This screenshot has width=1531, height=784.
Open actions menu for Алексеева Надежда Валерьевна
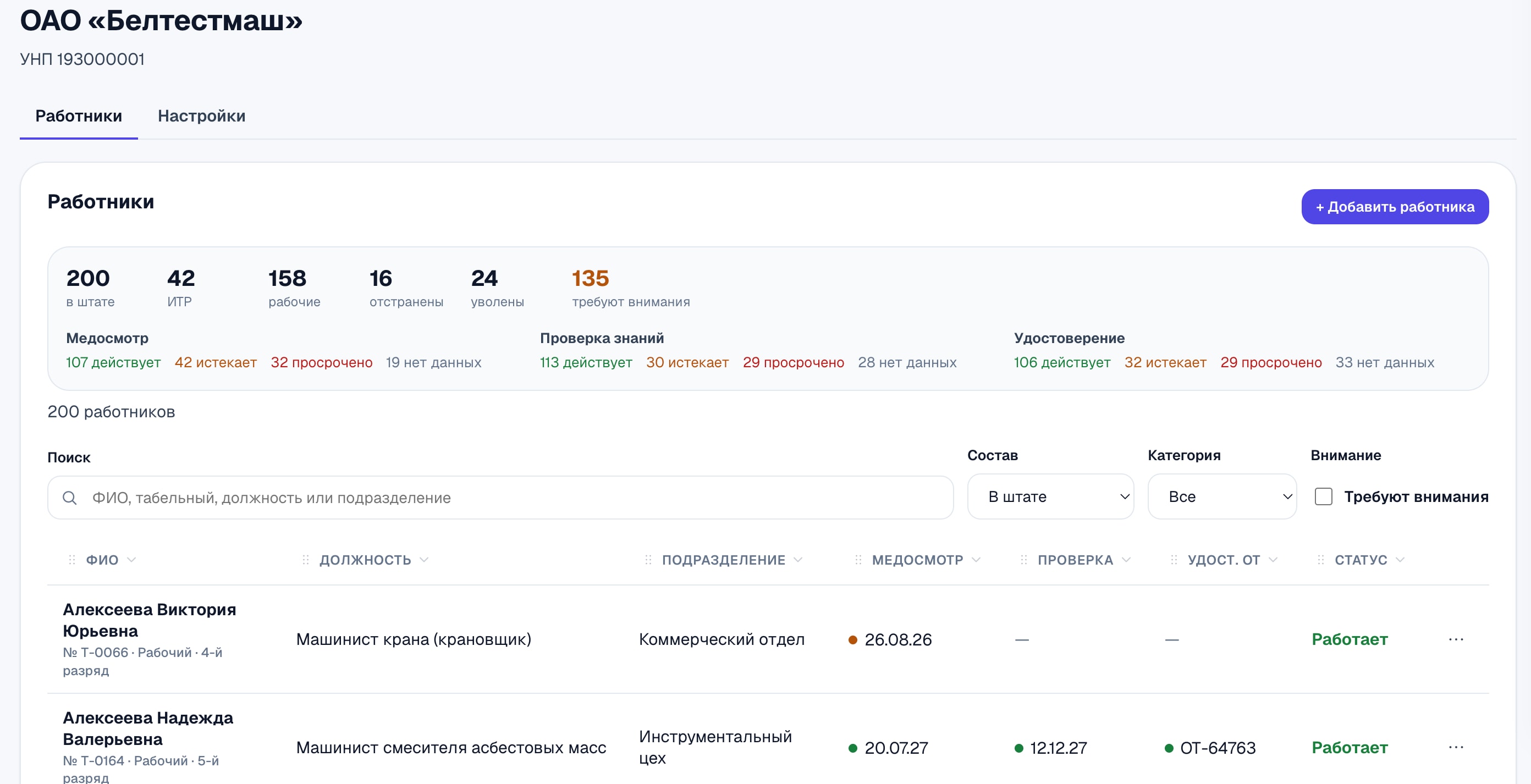point(1456,747)
